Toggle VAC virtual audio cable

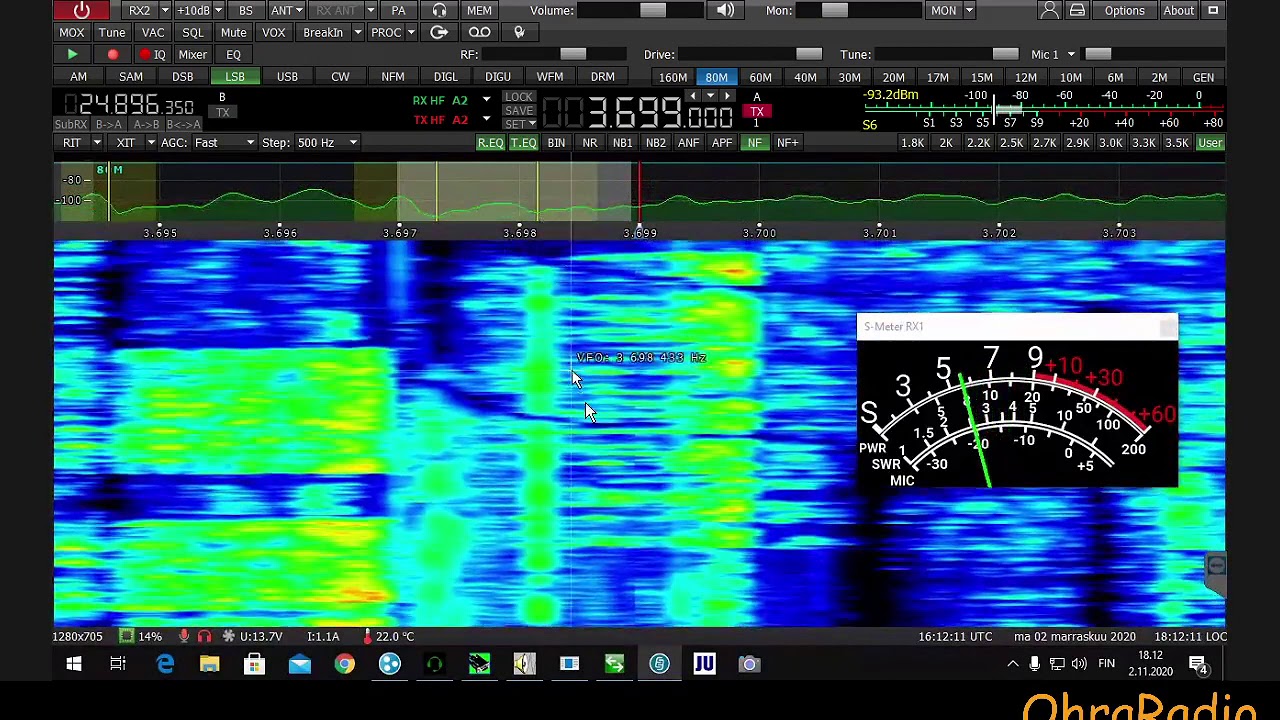click(x=153, y=32)
